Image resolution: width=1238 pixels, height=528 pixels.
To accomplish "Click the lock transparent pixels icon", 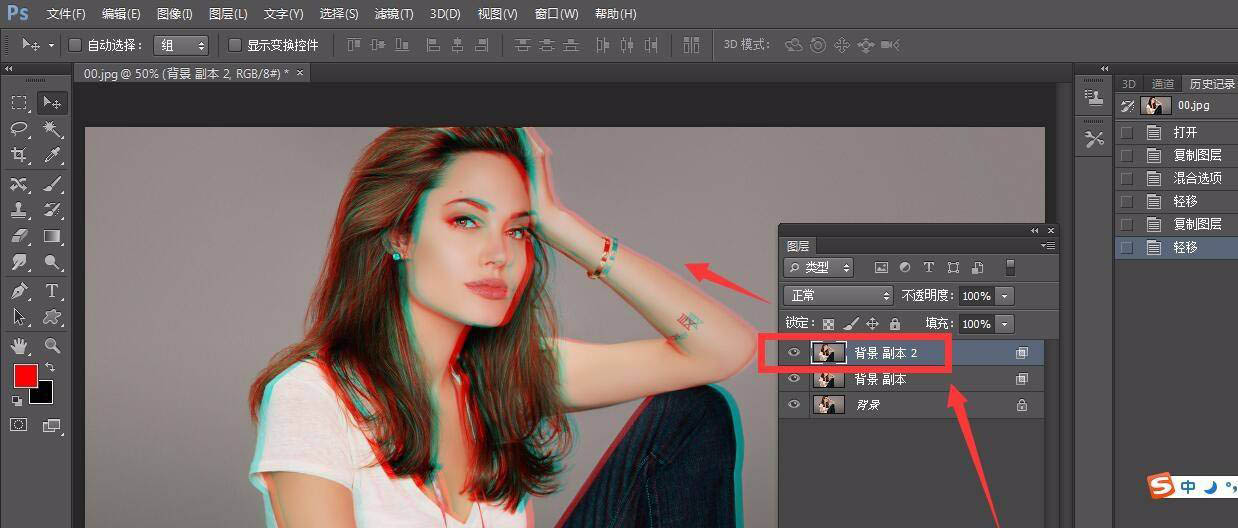I will coord(828,324).
